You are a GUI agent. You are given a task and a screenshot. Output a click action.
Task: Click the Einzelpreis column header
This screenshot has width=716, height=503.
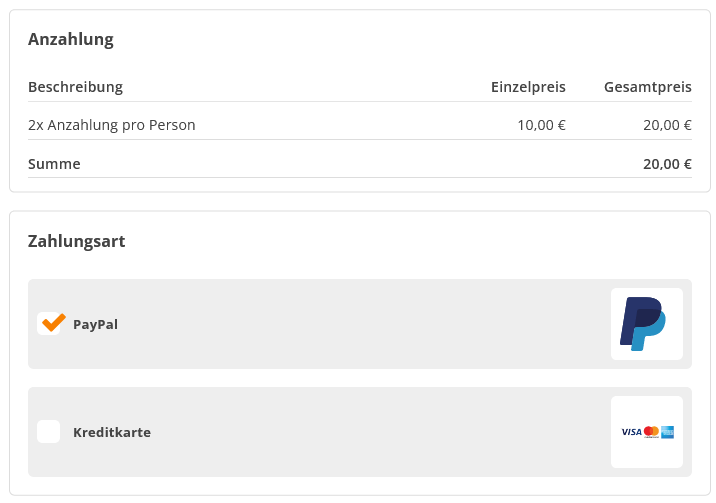[x=528, y=87]
